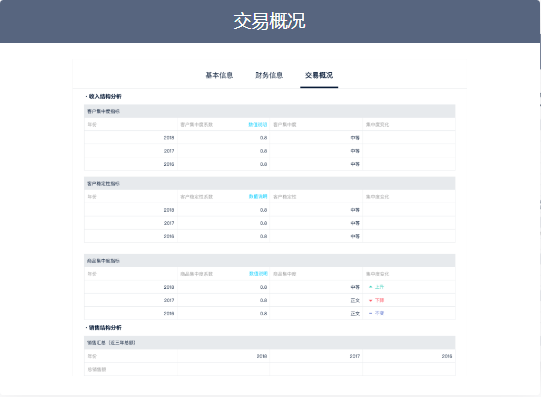Click 数值说明 link in 商品集中度指标 table
The image size is (541, 397).
coord(258,274)
